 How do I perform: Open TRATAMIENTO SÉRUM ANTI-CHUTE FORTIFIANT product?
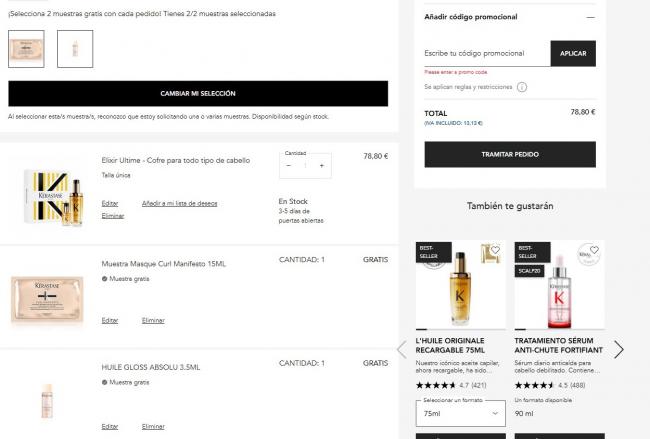(x=558, y=345)
